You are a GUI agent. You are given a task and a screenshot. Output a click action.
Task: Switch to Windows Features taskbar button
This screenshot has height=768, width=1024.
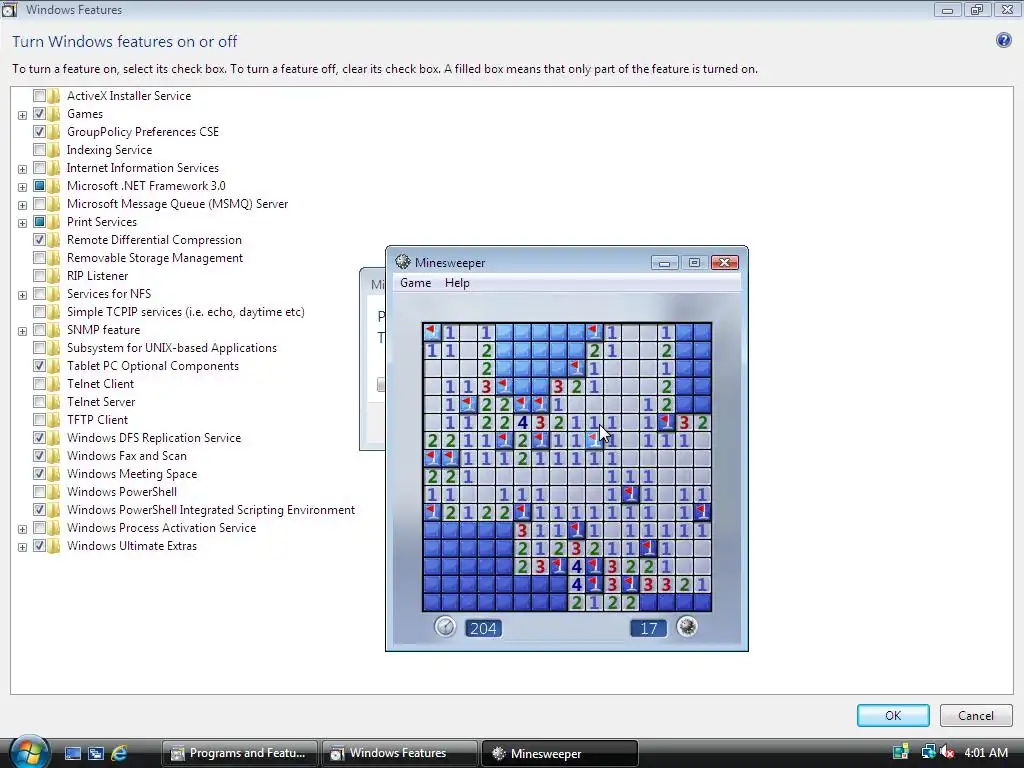[399, 753]
